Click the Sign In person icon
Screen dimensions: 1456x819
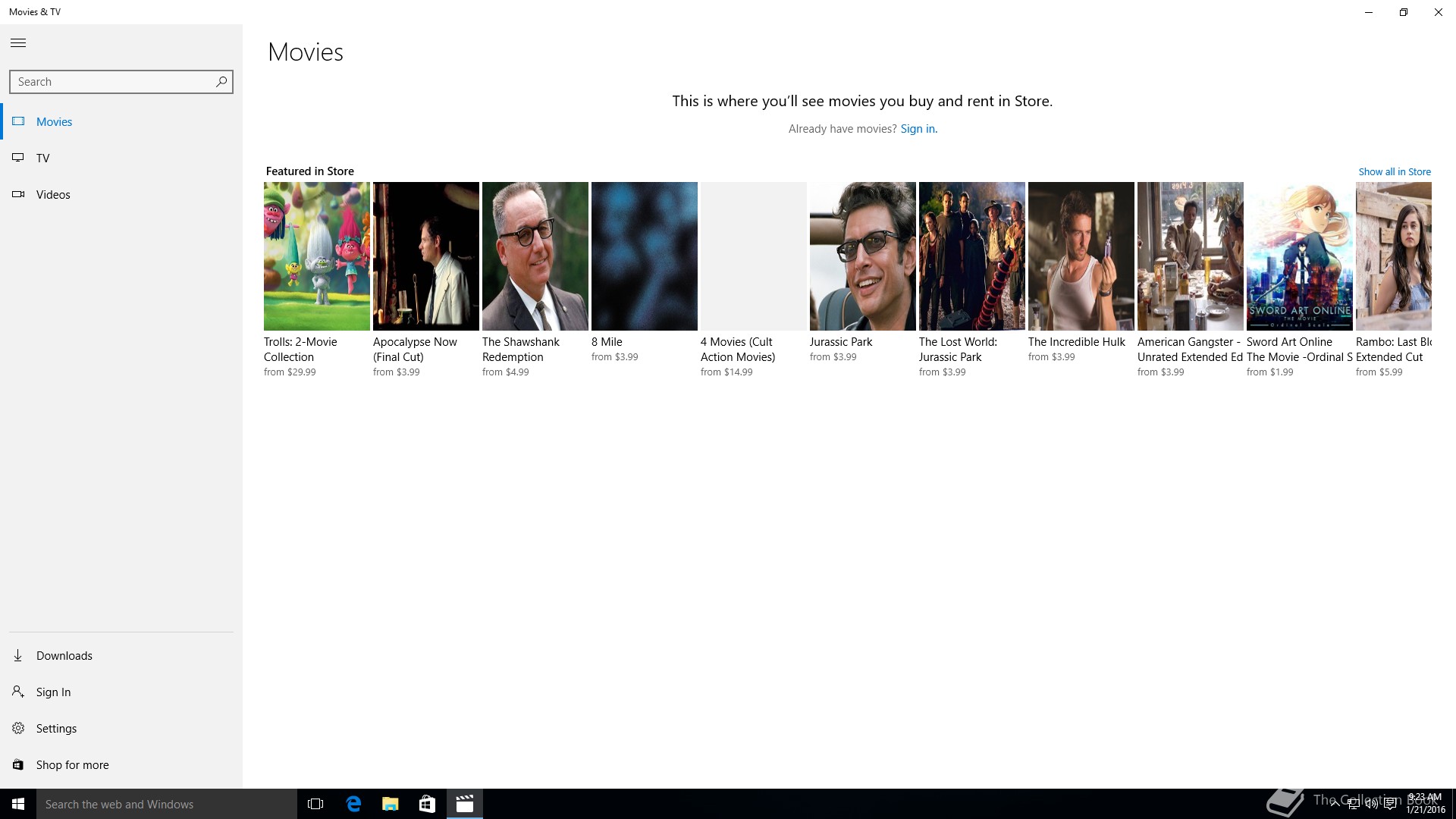coord(18,692)
